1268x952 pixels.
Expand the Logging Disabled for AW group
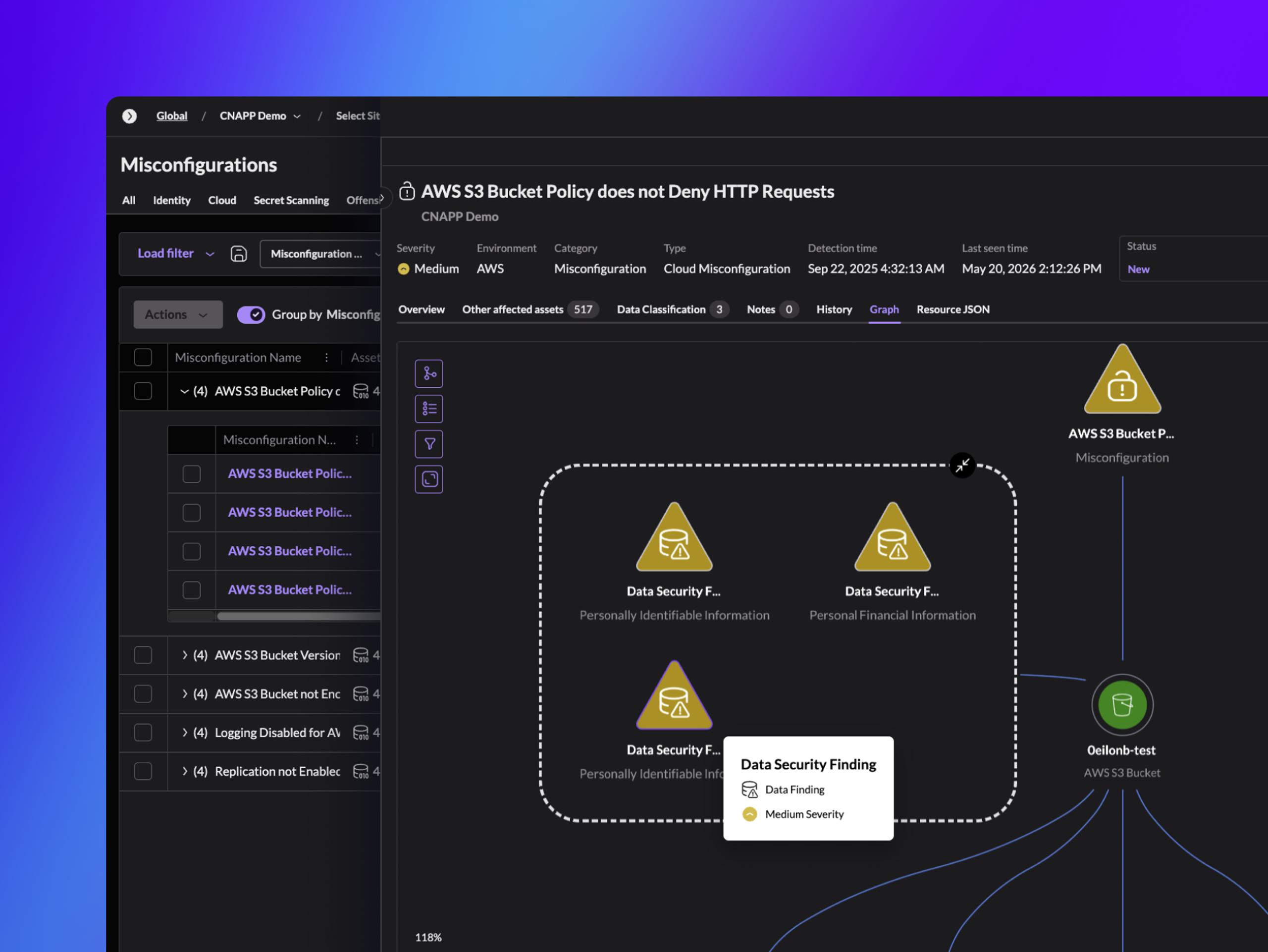[x=184, y=733]
